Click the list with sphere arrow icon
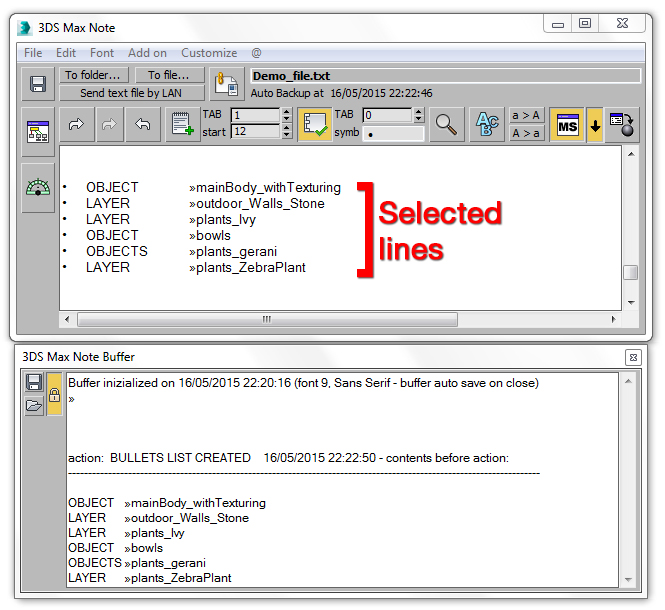Image resolution: width=665 pixels, height=610 pixels. pyautogui.click(x=622, y=124)
